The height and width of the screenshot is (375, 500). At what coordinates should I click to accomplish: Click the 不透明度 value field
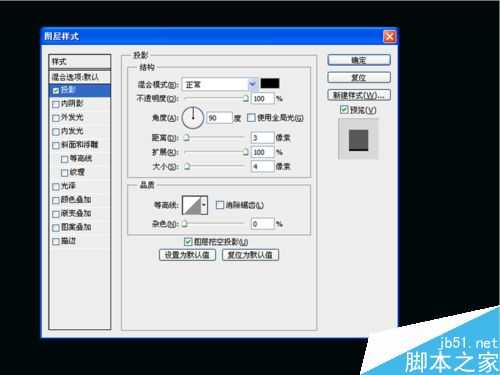pos(263,99)
